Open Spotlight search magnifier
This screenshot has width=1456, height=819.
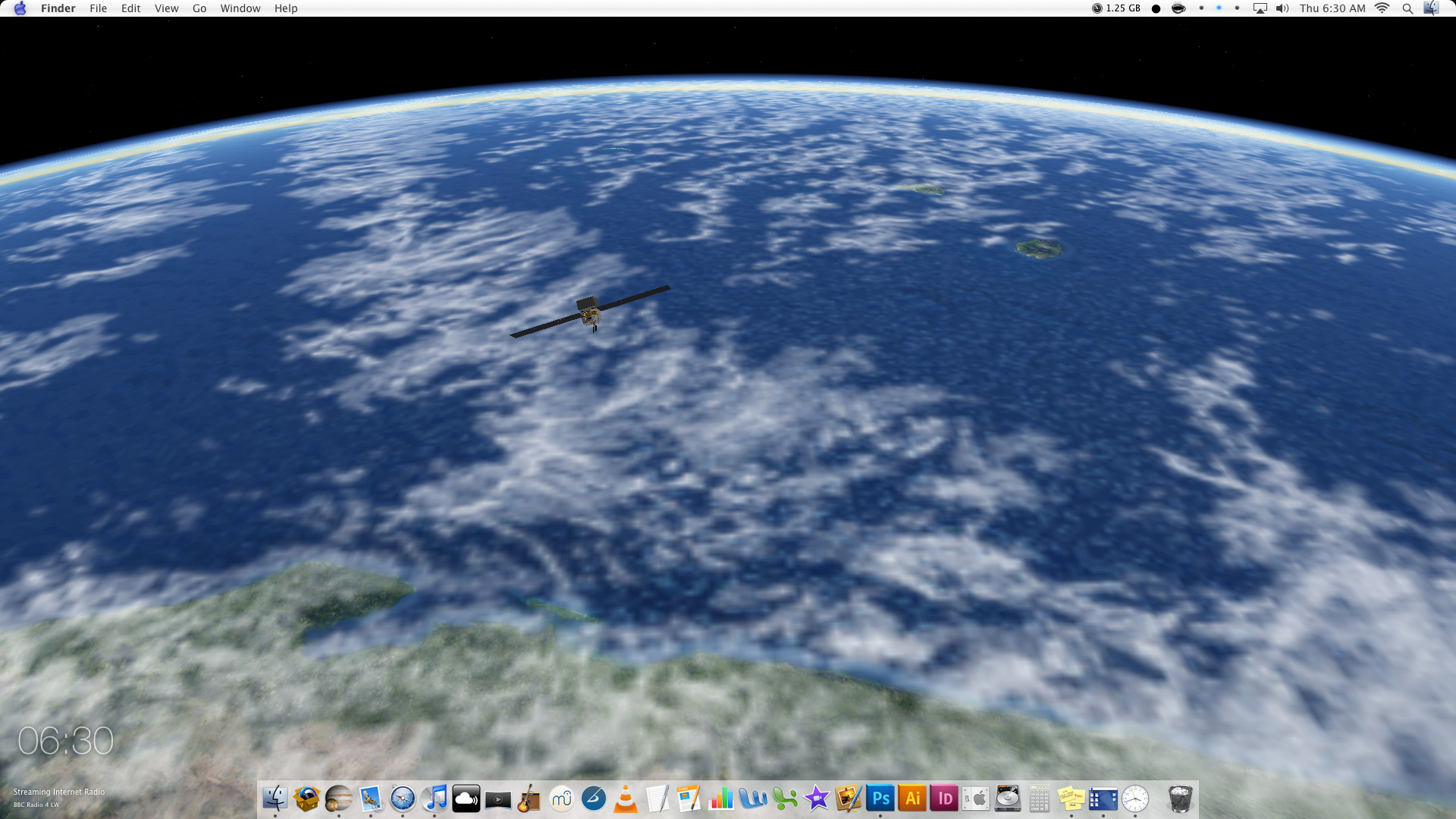[x=1407, y=9]
